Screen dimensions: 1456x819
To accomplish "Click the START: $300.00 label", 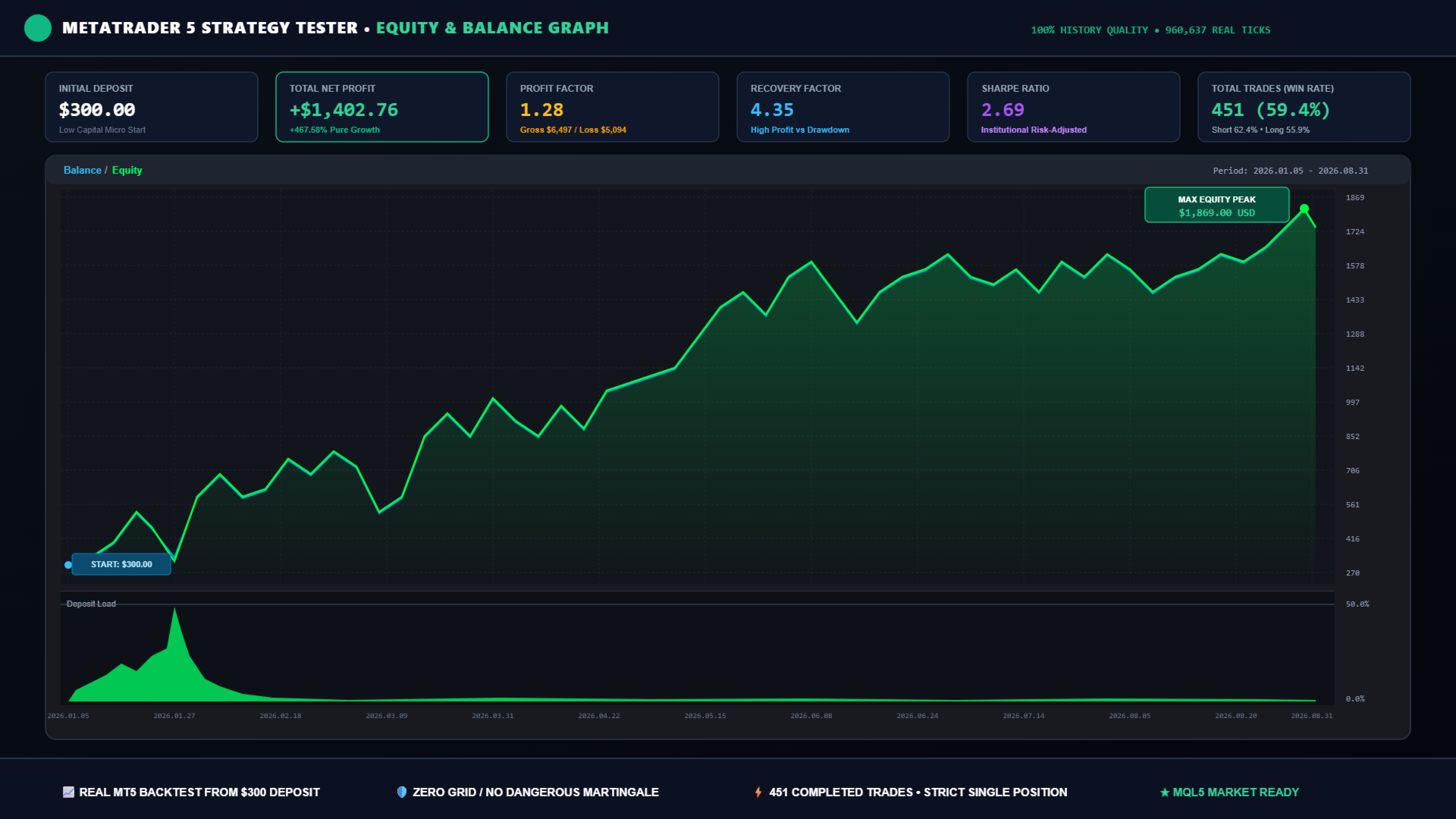I will tap(121, 564).
